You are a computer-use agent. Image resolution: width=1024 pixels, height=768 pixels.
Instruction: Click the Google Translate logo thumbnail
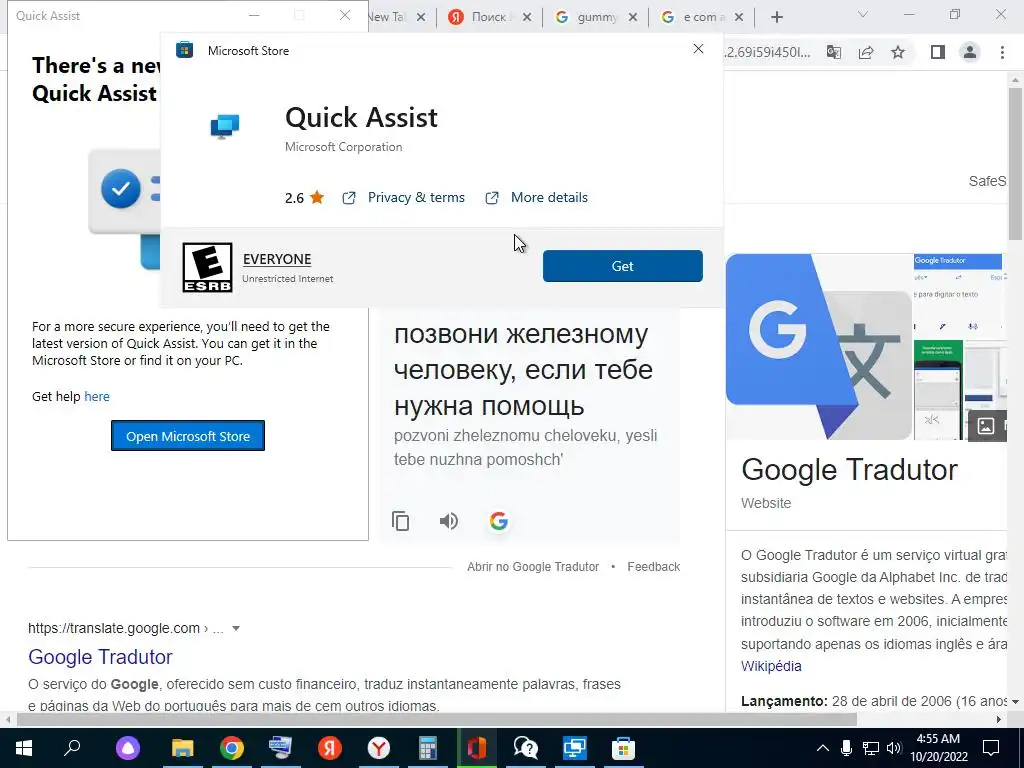tap(819, 347)
